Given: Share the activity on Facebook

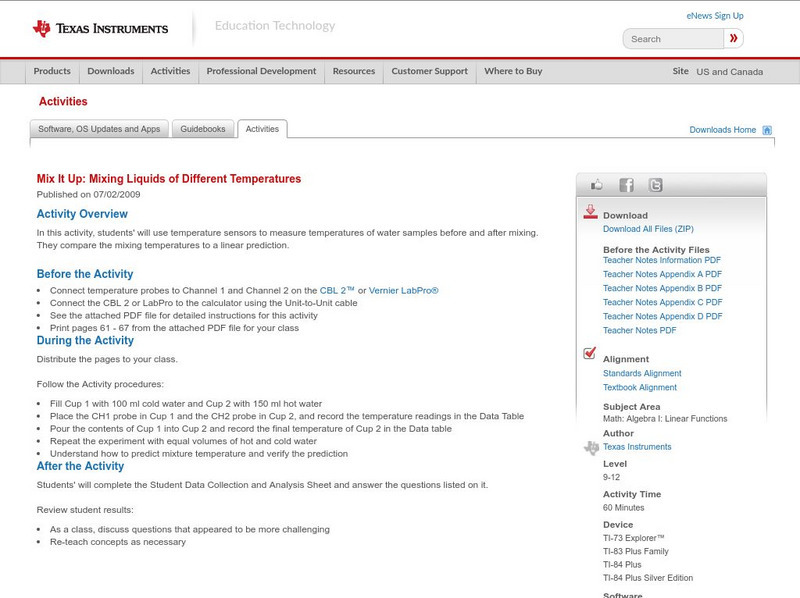Looking at the screenshot, I should tap(626, 185).
